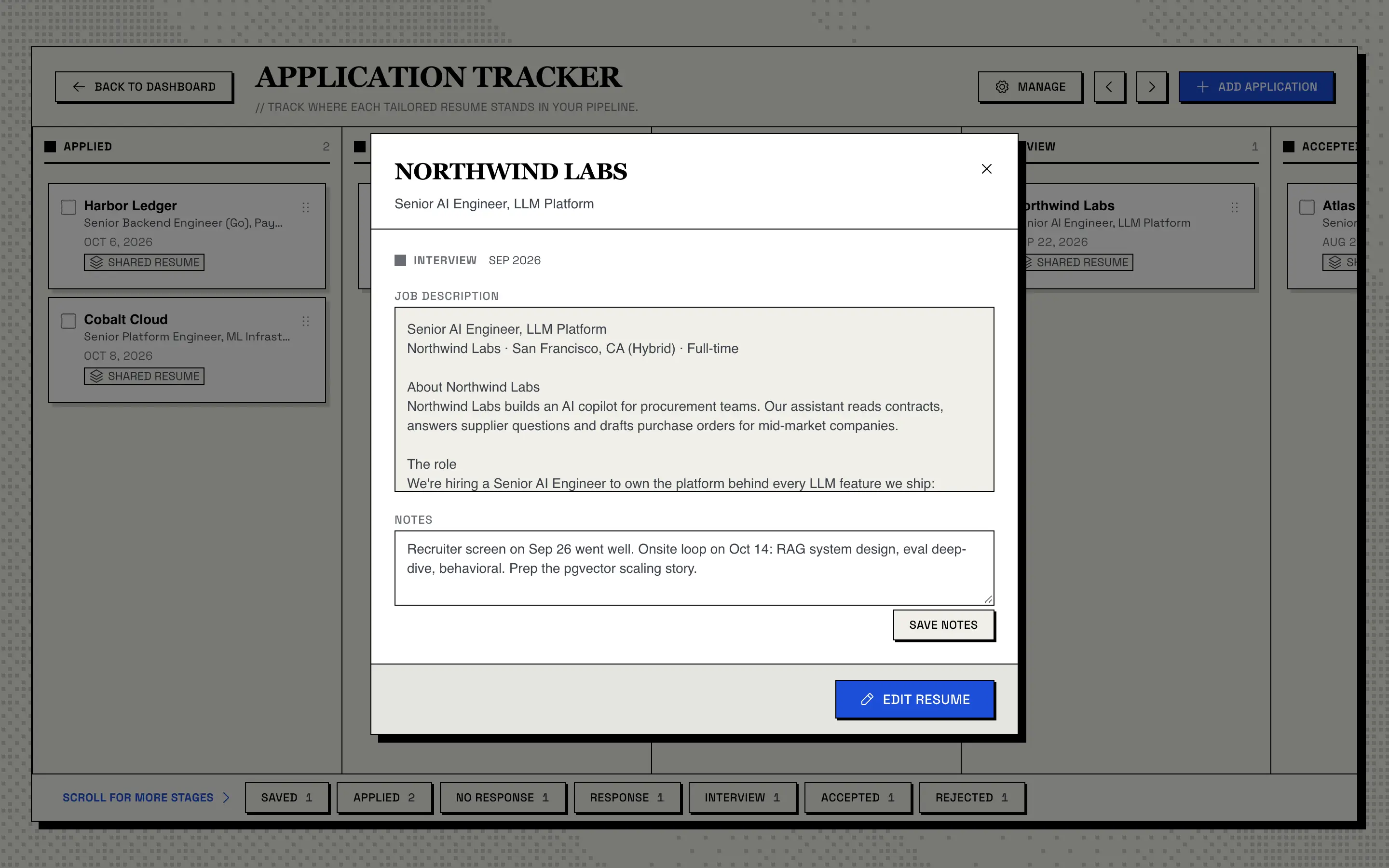Click Add Application button
The width and height of the screenshot is (1389, 868).
click(x=1256, y=87)
